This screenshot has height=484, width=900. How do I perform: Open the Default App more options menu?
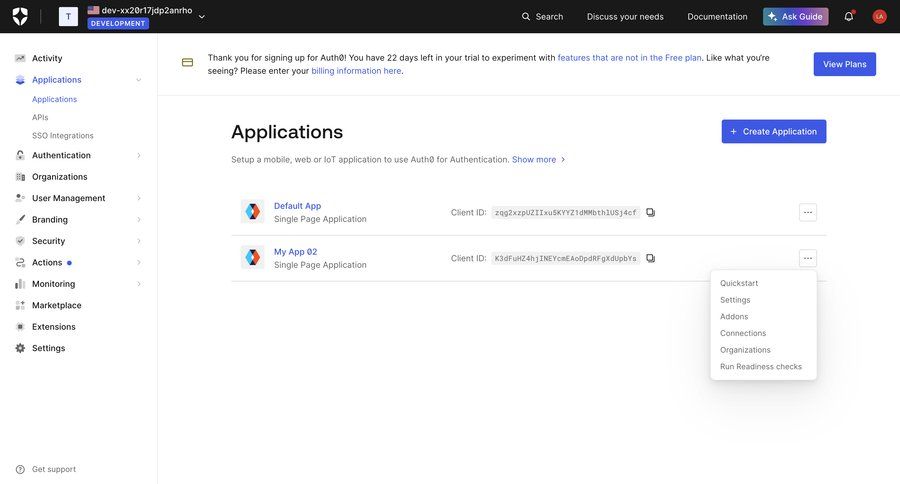(x=808, y=212)
